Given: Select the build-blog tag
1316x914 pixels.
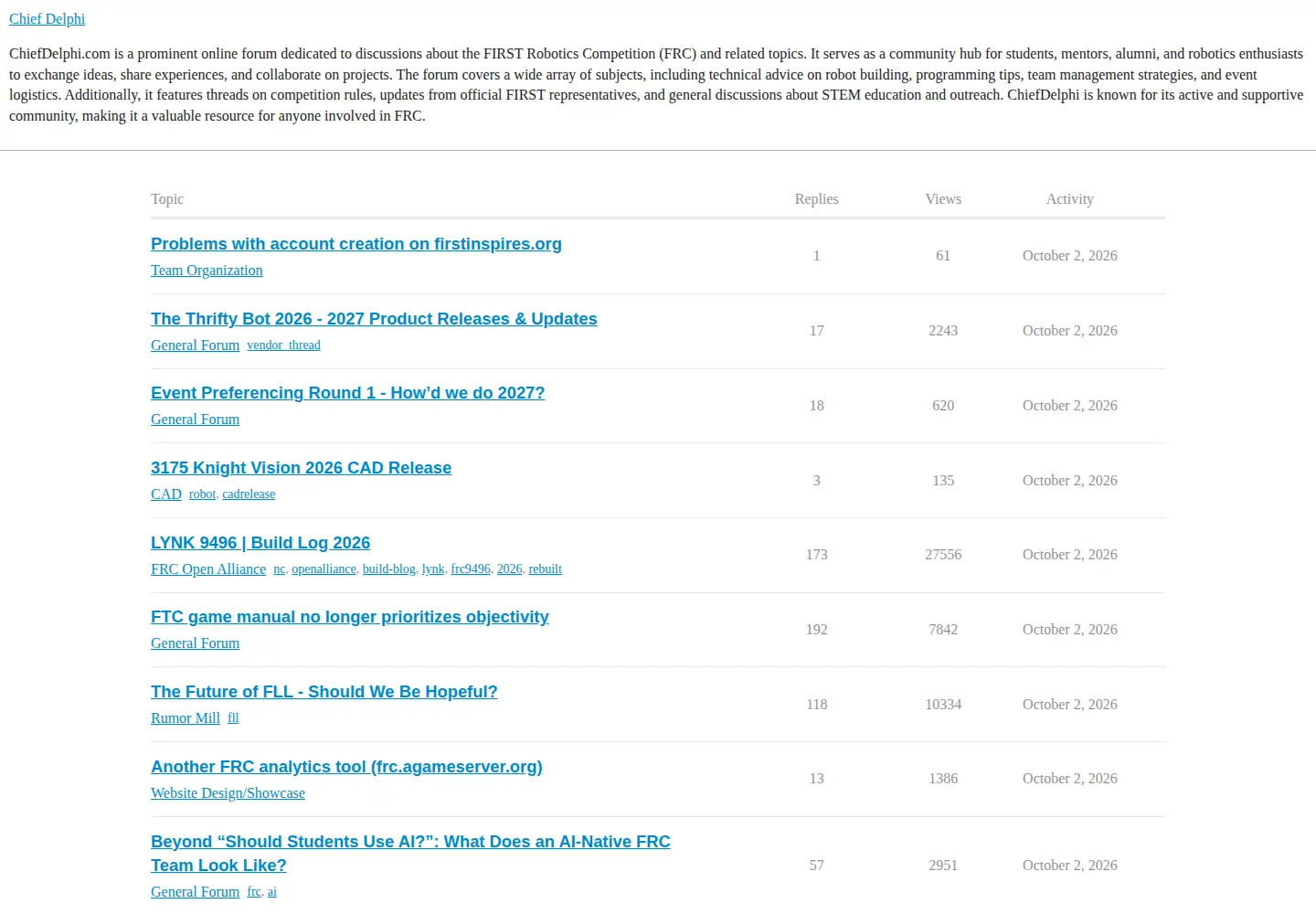Looking at the screenshot, I should point(389,569).
